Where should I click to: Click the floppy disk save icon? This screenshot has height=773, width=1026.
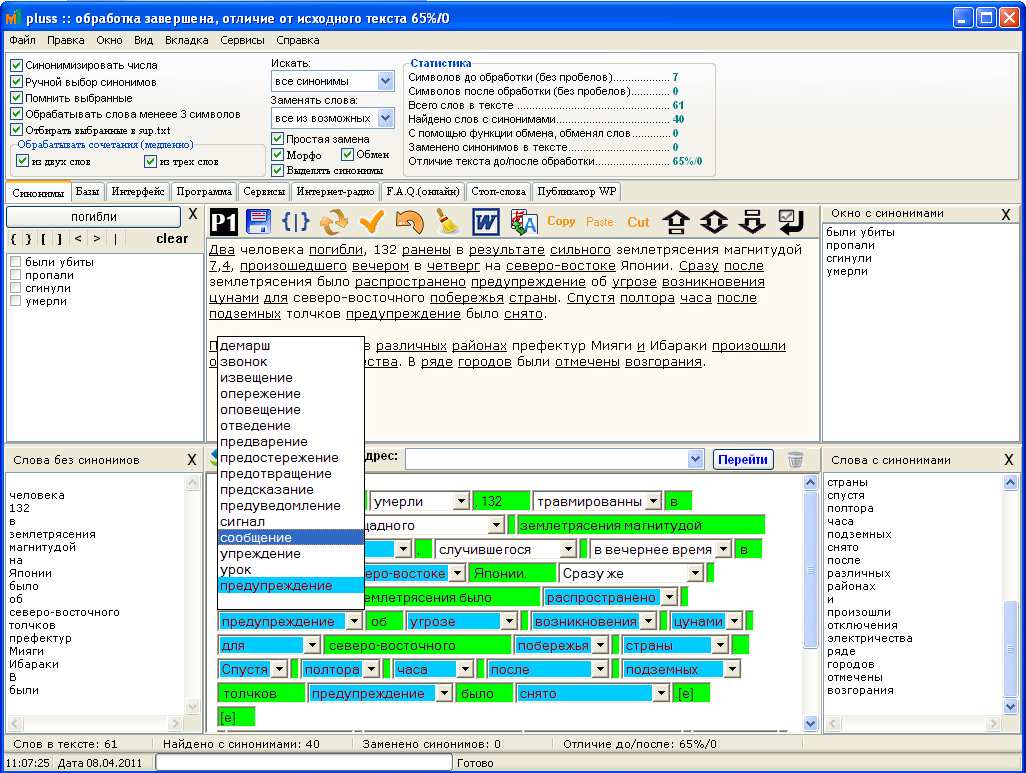[x=259, y=221]
